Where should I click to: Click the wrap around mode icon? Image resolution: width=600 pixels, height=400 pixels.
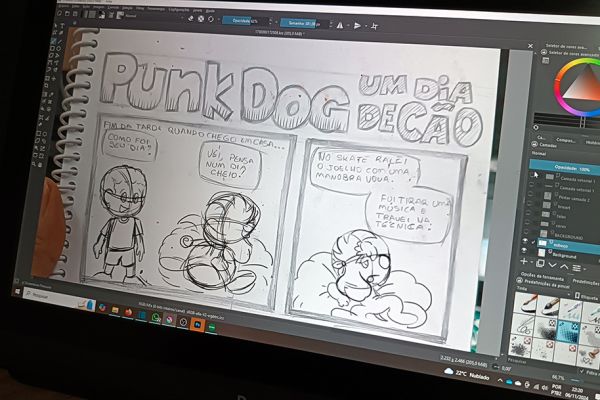click(x=375, y=26)
